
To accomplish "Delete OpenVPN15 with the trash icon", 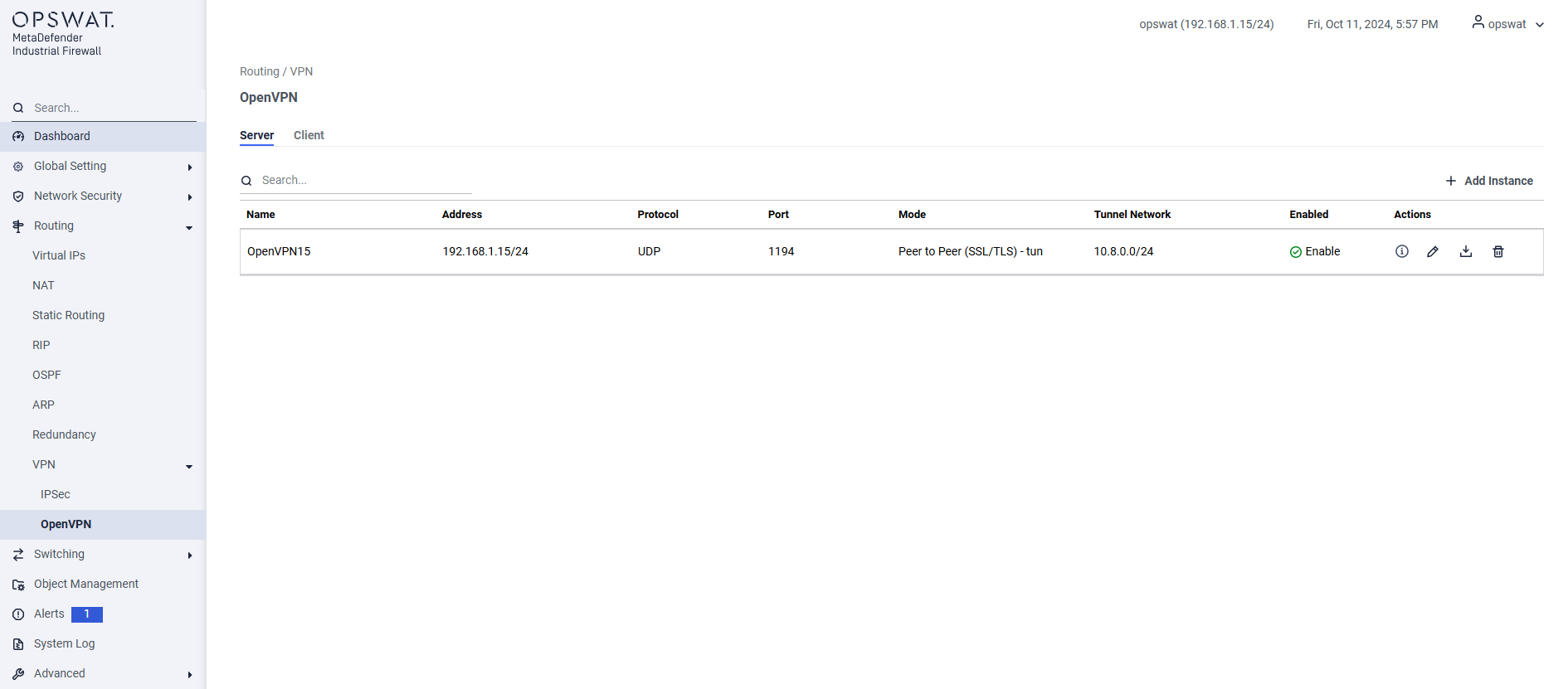I will click(1498, 251).
